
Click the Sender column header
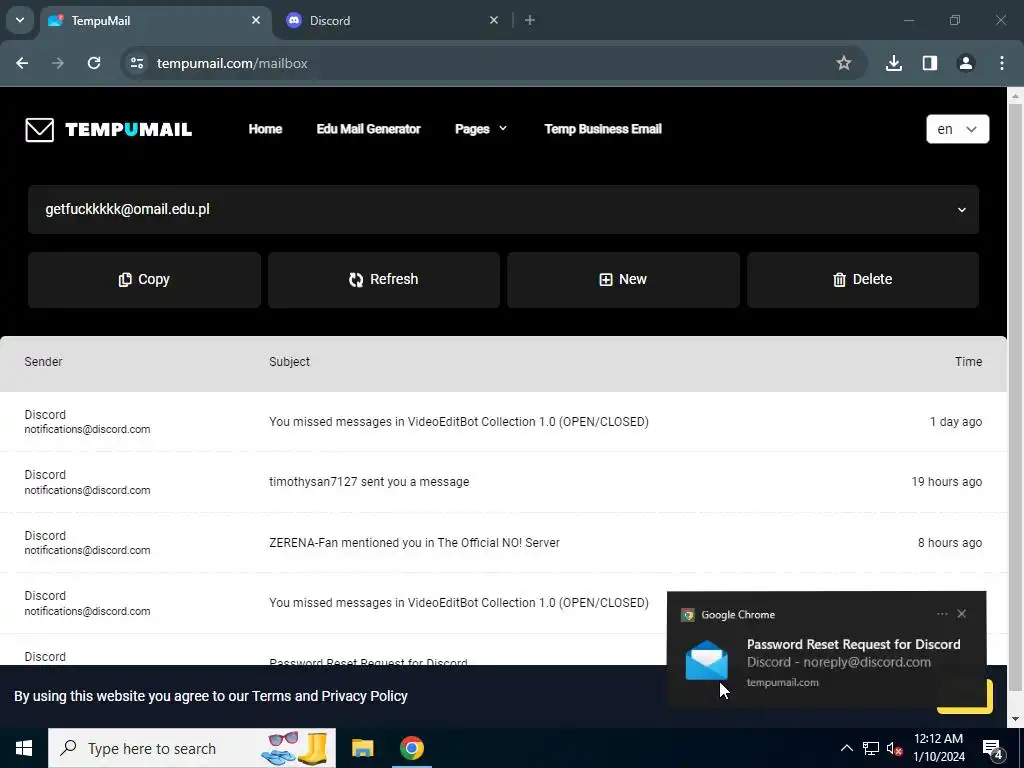click(43, 362)
